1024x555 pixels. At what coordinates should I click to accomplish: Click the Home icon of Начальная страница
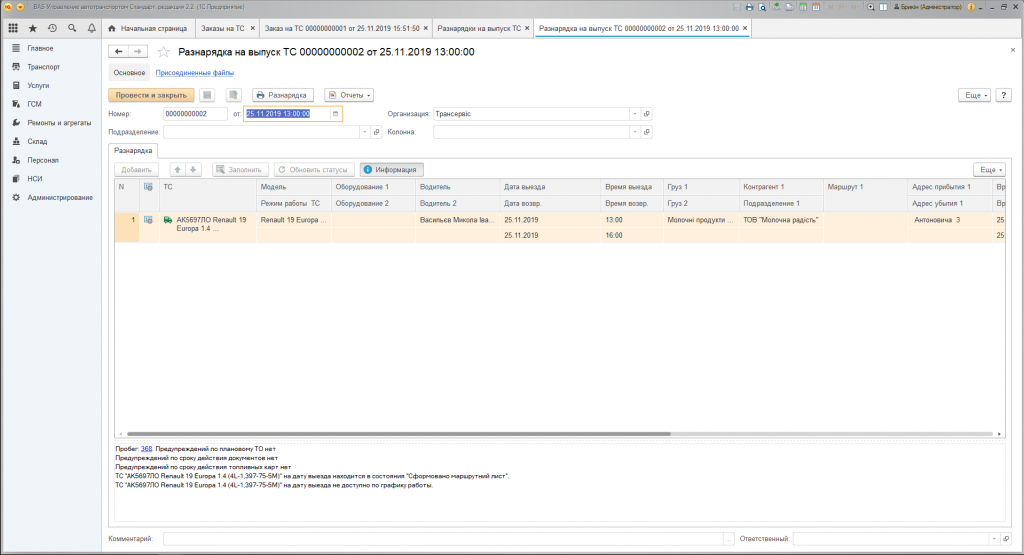(112, 28)
